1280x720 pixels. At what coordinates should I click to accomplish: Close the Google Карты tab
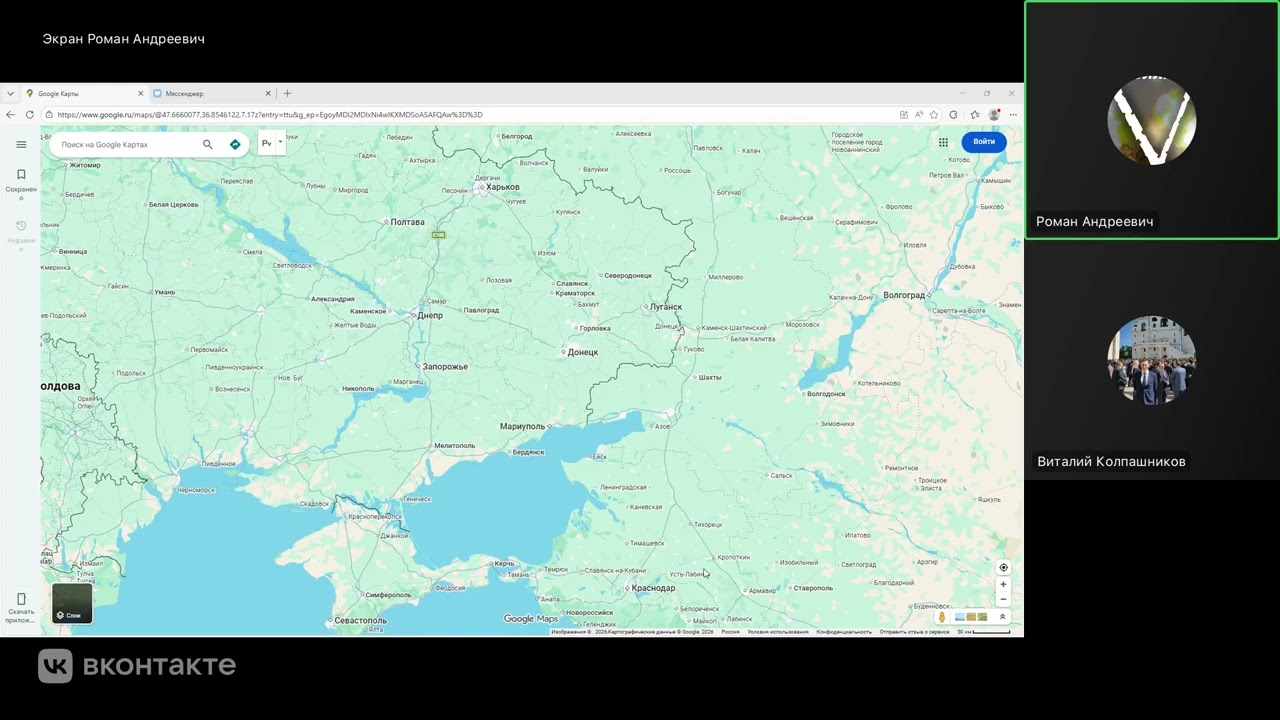[141, 93]
